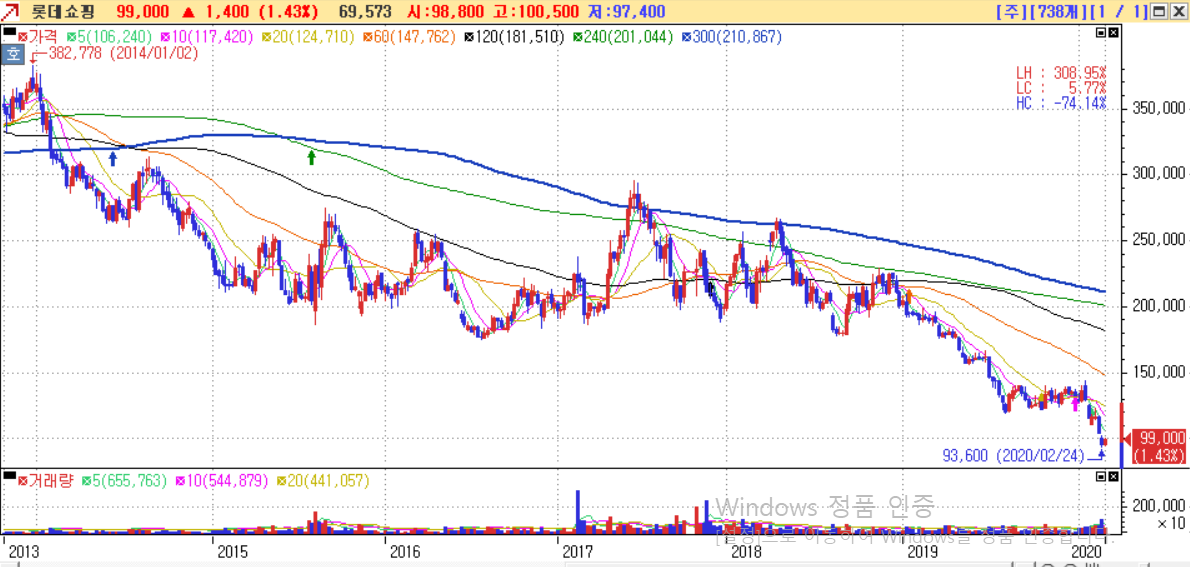Click the HC : -74.14% text
The image size is (1190, 567).
tap(1062, 103)
